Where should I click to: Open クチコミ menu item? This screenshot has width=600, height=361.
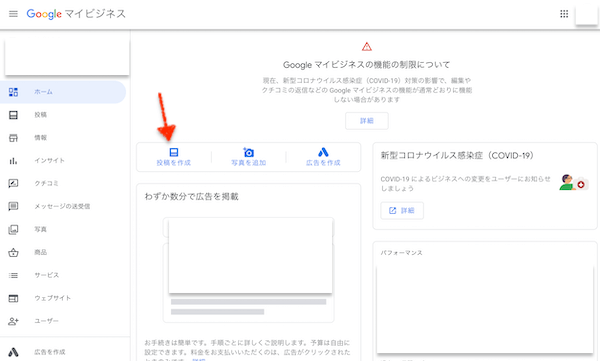(63, 183)
